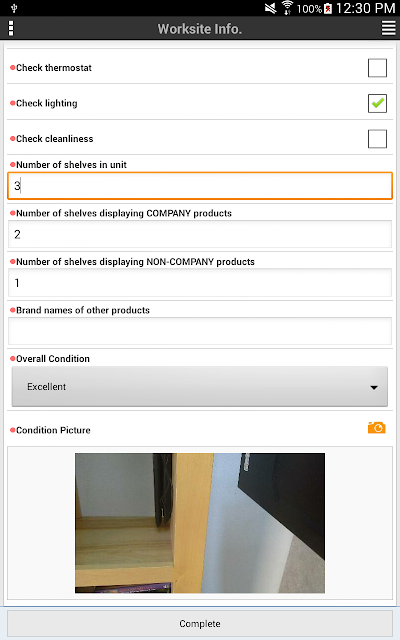Viewport: 400px width, 640px height.
Task: Tap the Worksite Info. title
Action: pos(200,29)
